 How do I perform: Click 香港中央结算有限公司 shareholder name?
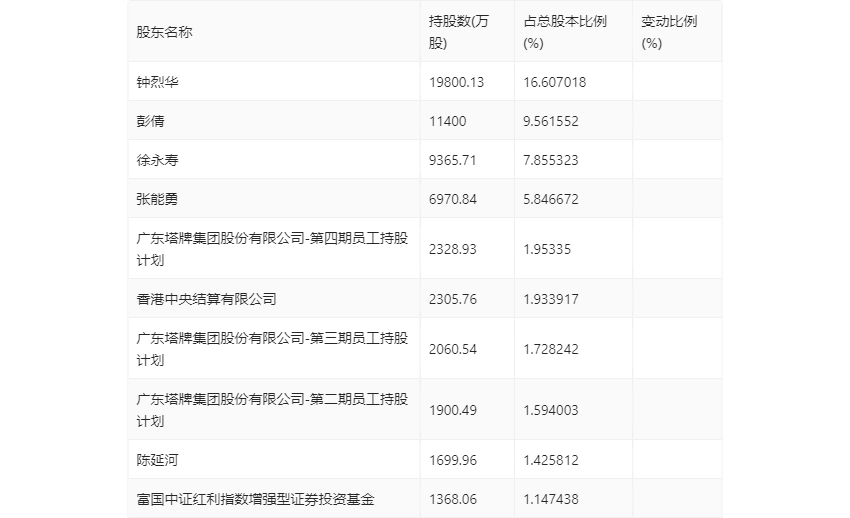click(x=206, y=299)
